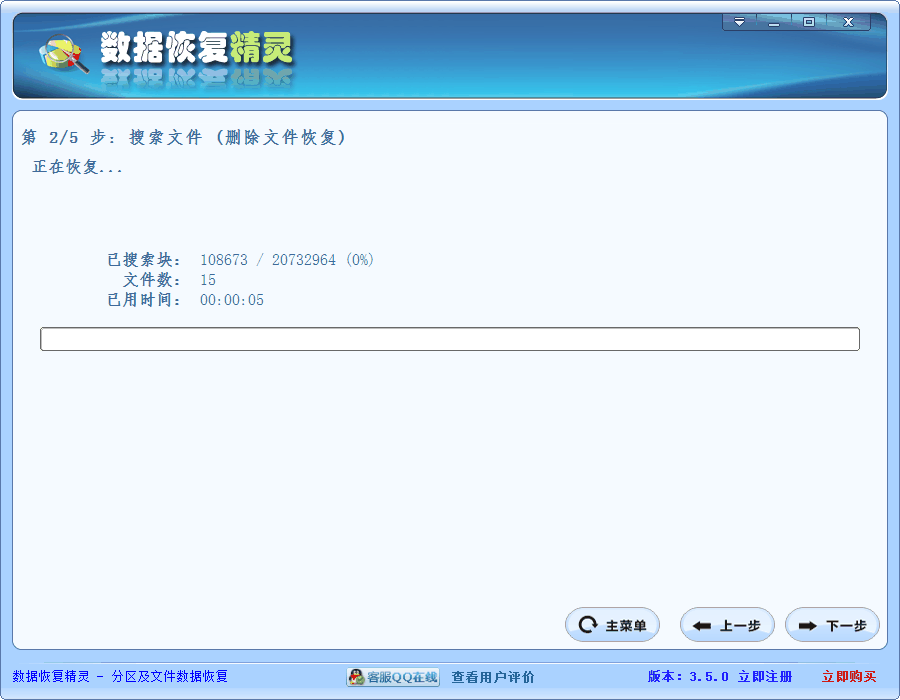Click the red 立即购买 link
This screenshot has height=700, width=900.
pos(849,677)
